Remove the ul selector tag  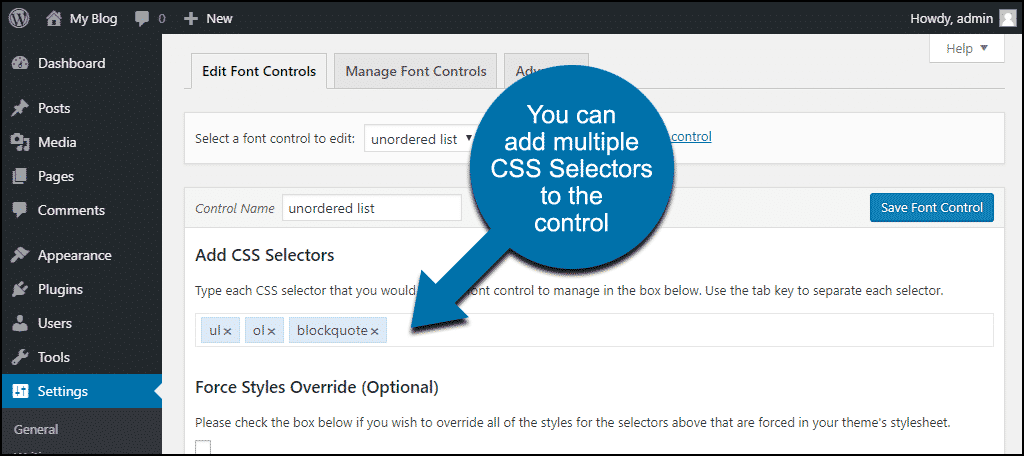228,332
